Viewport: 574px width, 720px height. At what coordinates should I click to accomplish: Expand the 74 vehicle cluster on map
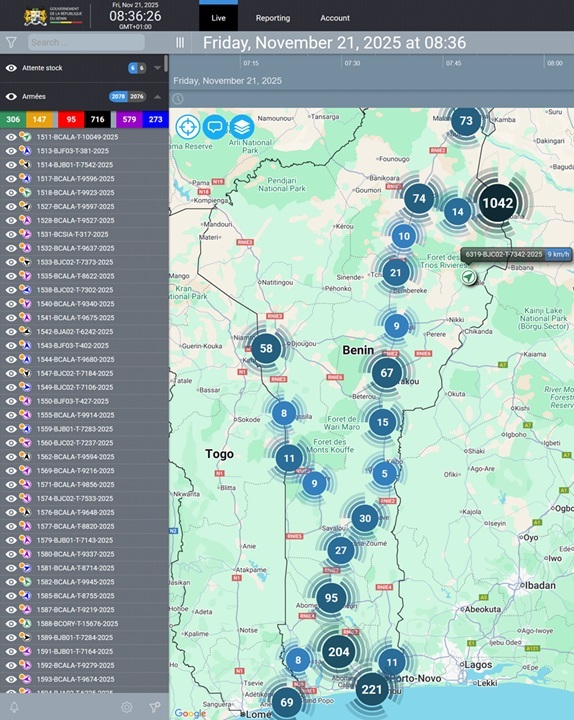[419, 198]
